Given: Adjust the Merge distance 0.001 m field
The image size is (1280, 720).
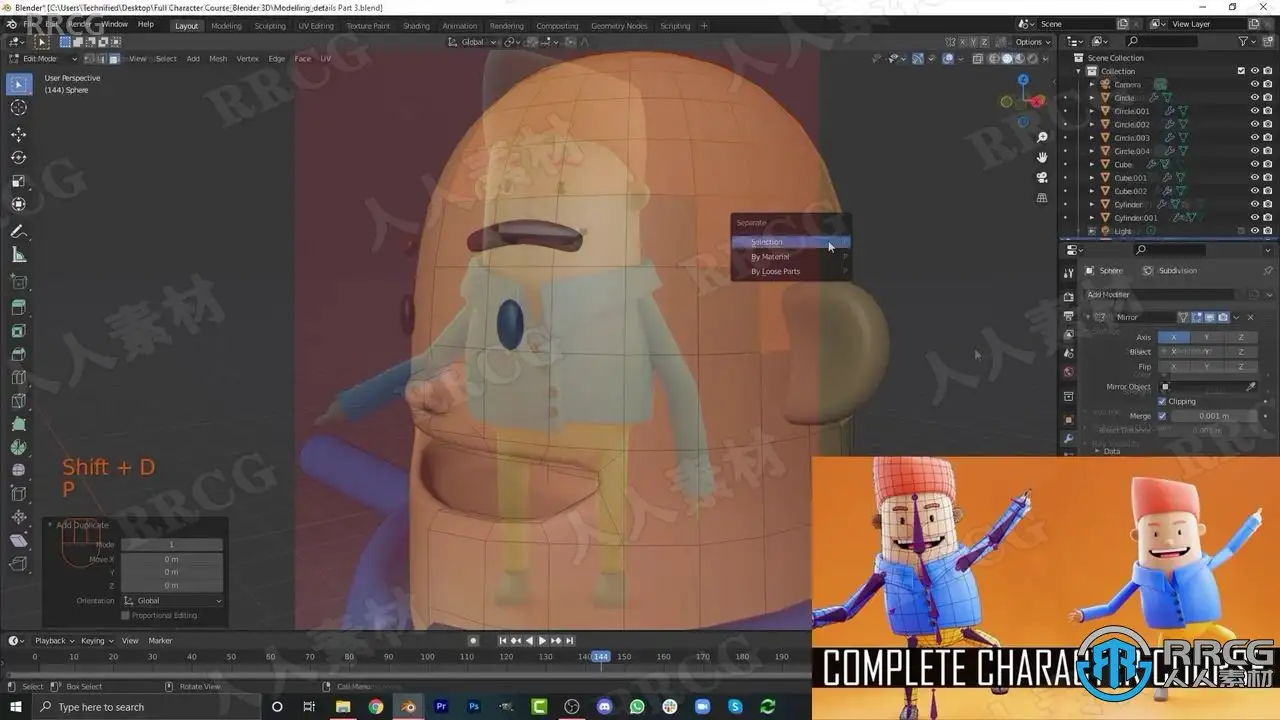Looking at the screenshot, I should [1214, 416].
